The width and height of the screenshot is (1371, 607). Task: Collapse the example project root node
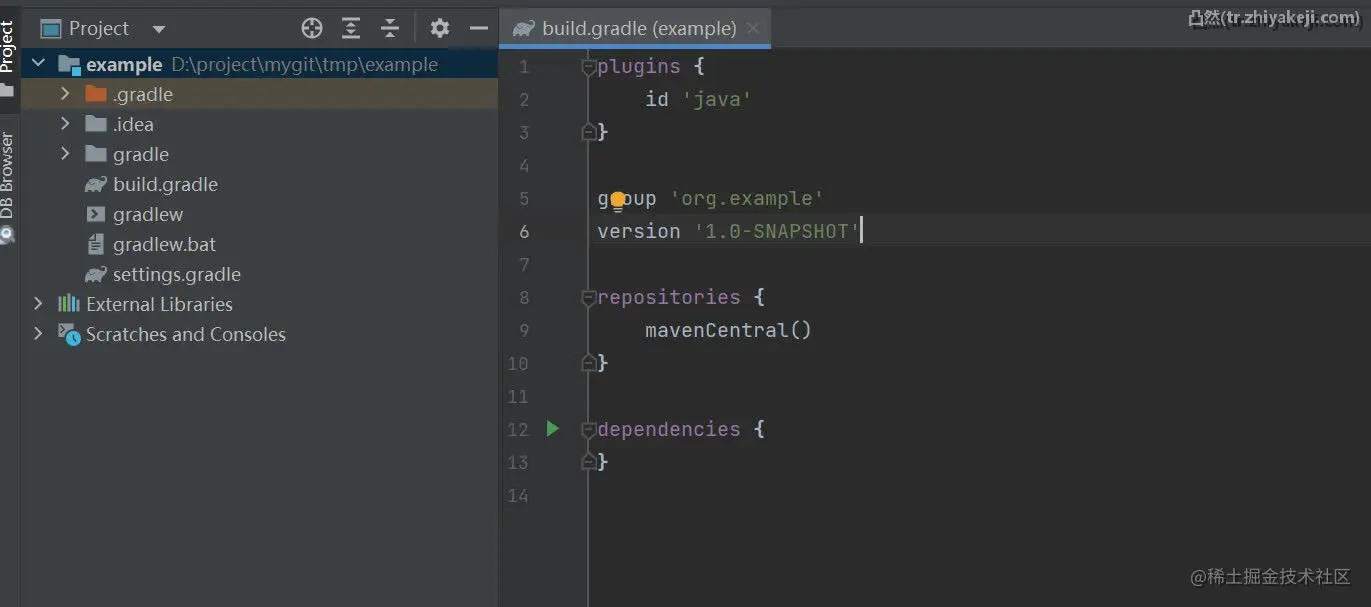[38, 64]
